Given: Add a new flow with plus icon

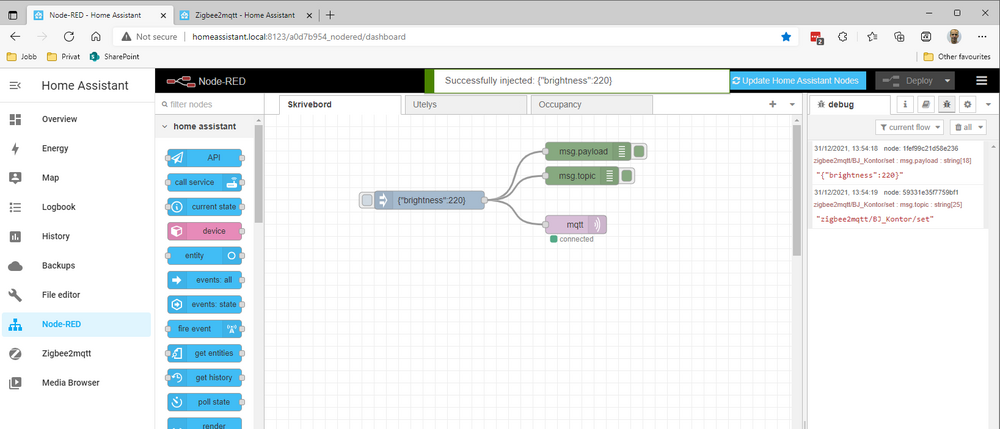Looking at the screenshot, I should click(x=772, y=104).
